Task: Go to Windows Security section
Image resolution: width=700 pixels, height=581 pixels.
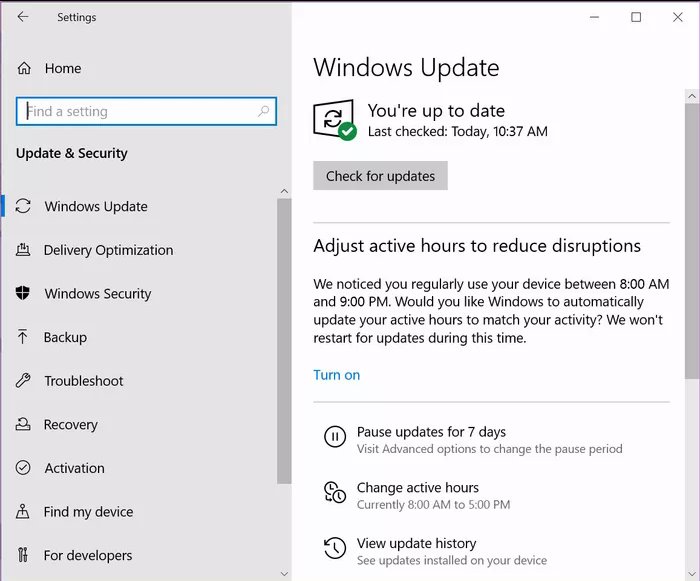Action: [x=98, y=293]
